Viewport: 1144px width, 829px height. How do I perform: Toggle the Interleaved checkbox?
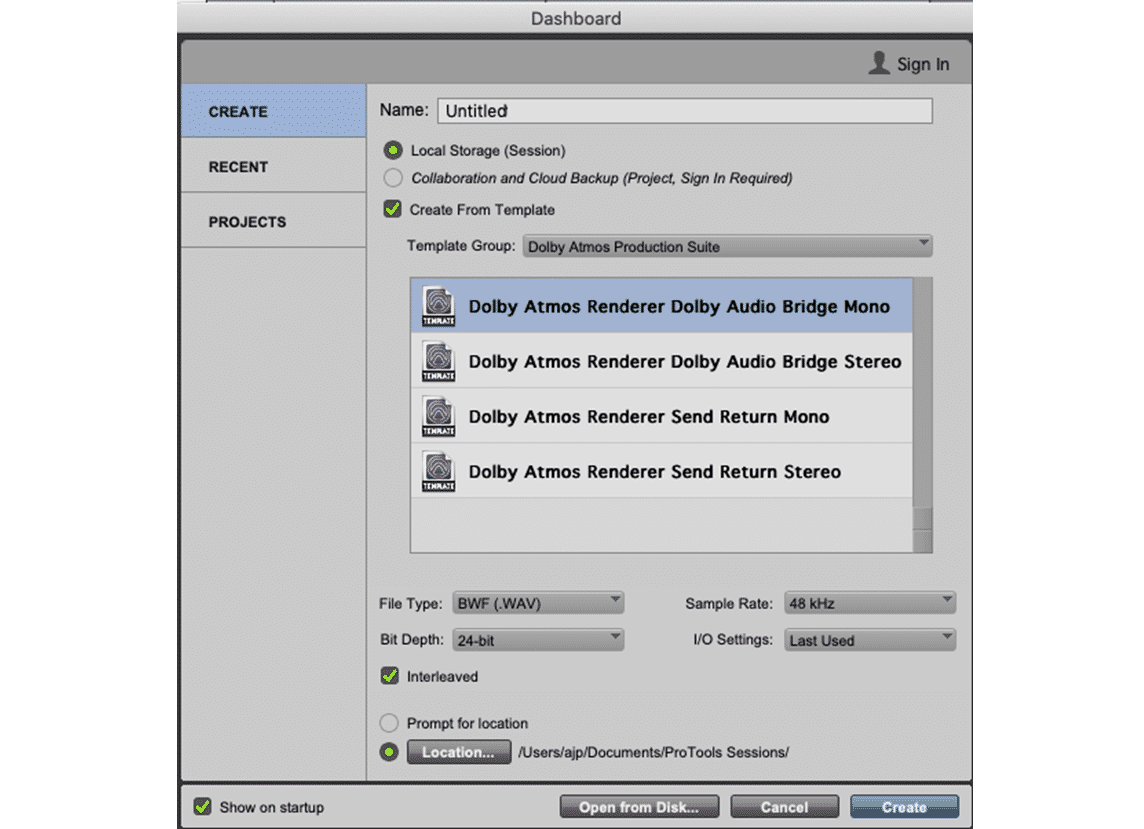pyautogui.click(x=390, y=676)
